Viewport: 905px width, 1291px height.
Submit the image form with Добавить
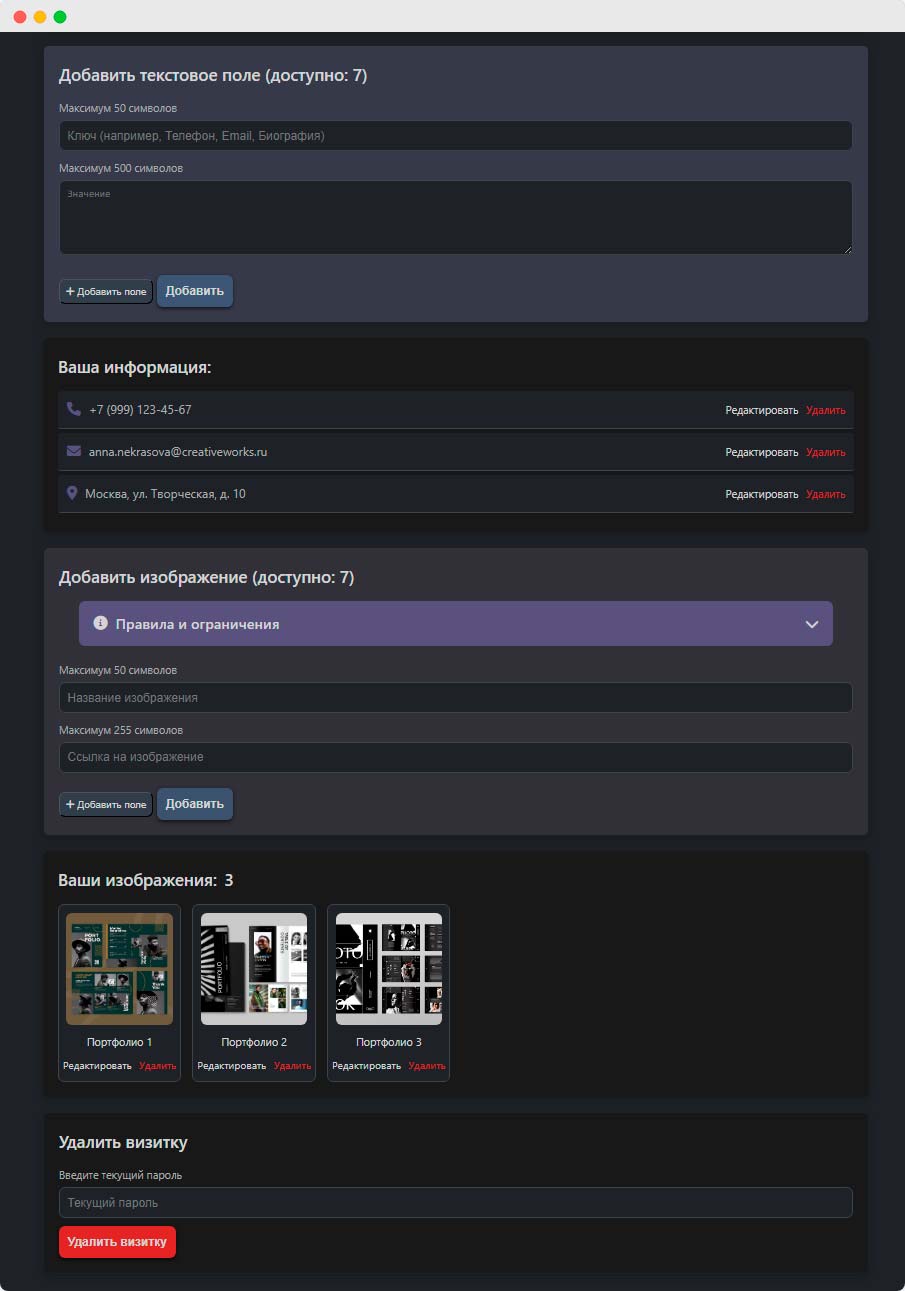tap(194, 804)
